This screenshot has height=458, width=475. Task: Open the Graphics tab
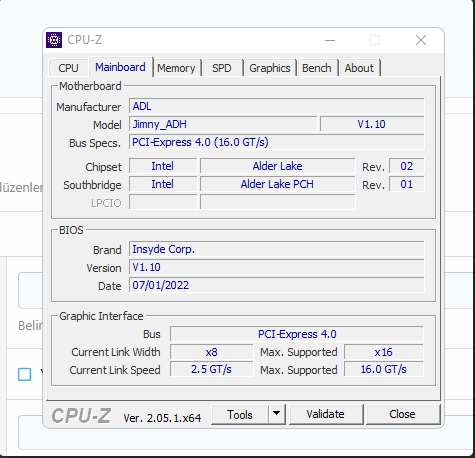click(270, 68)
